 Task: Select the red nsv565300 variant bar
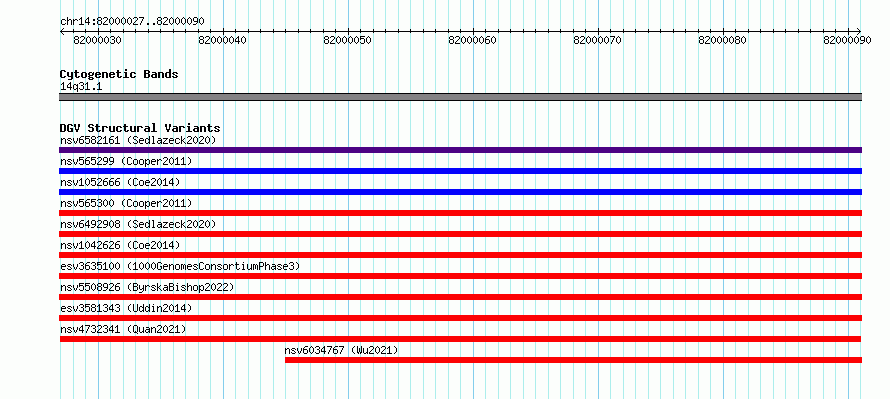pyautogui.click(x=460, y=213)
